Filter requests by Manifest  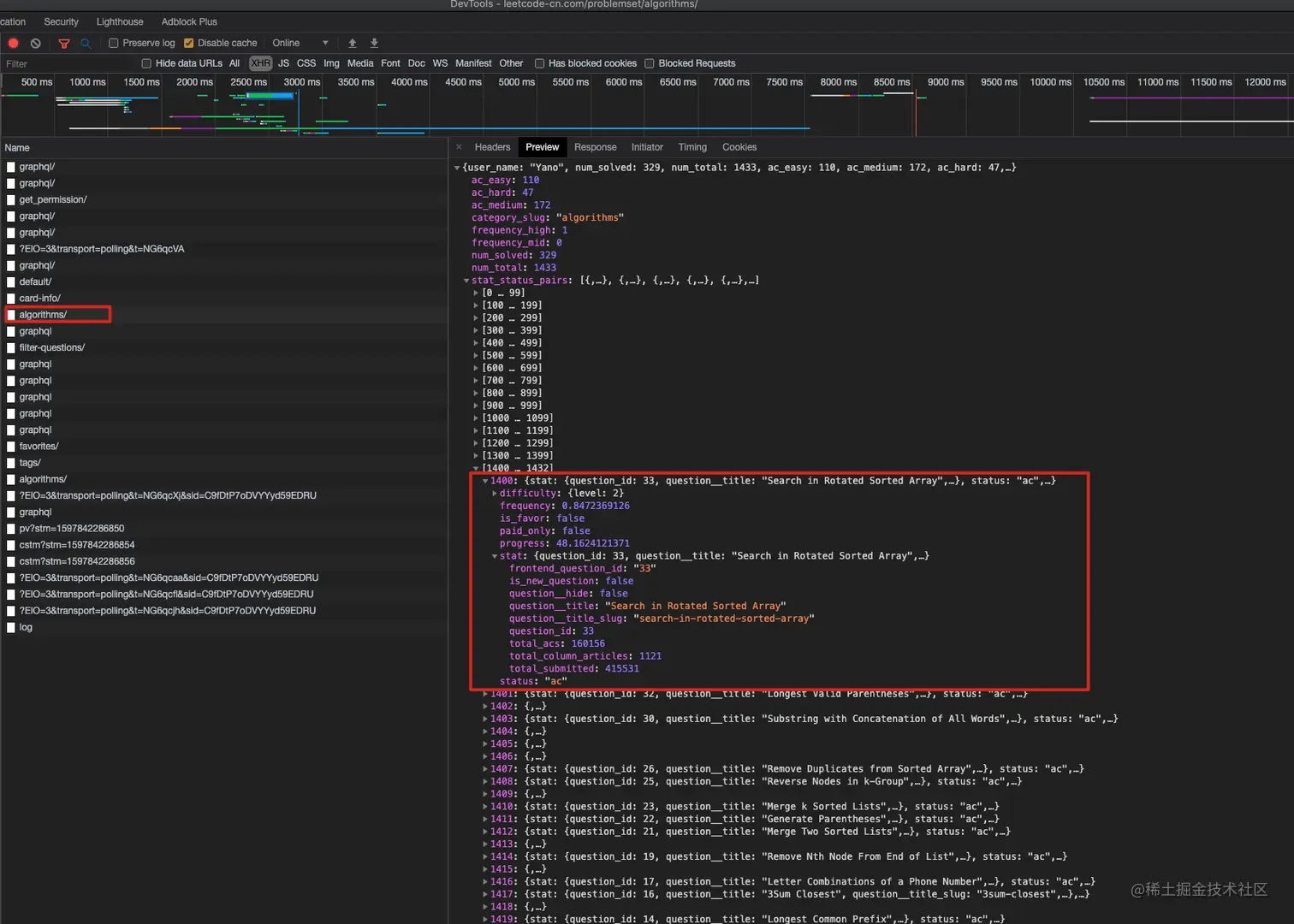tap(473, 63)
